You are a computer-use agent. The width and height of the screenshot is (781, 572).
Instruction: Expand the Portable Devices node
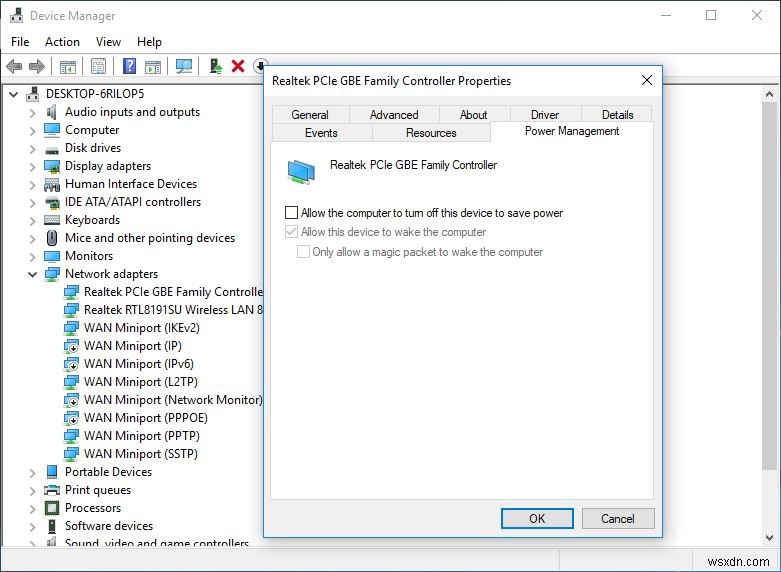point(32,473)
